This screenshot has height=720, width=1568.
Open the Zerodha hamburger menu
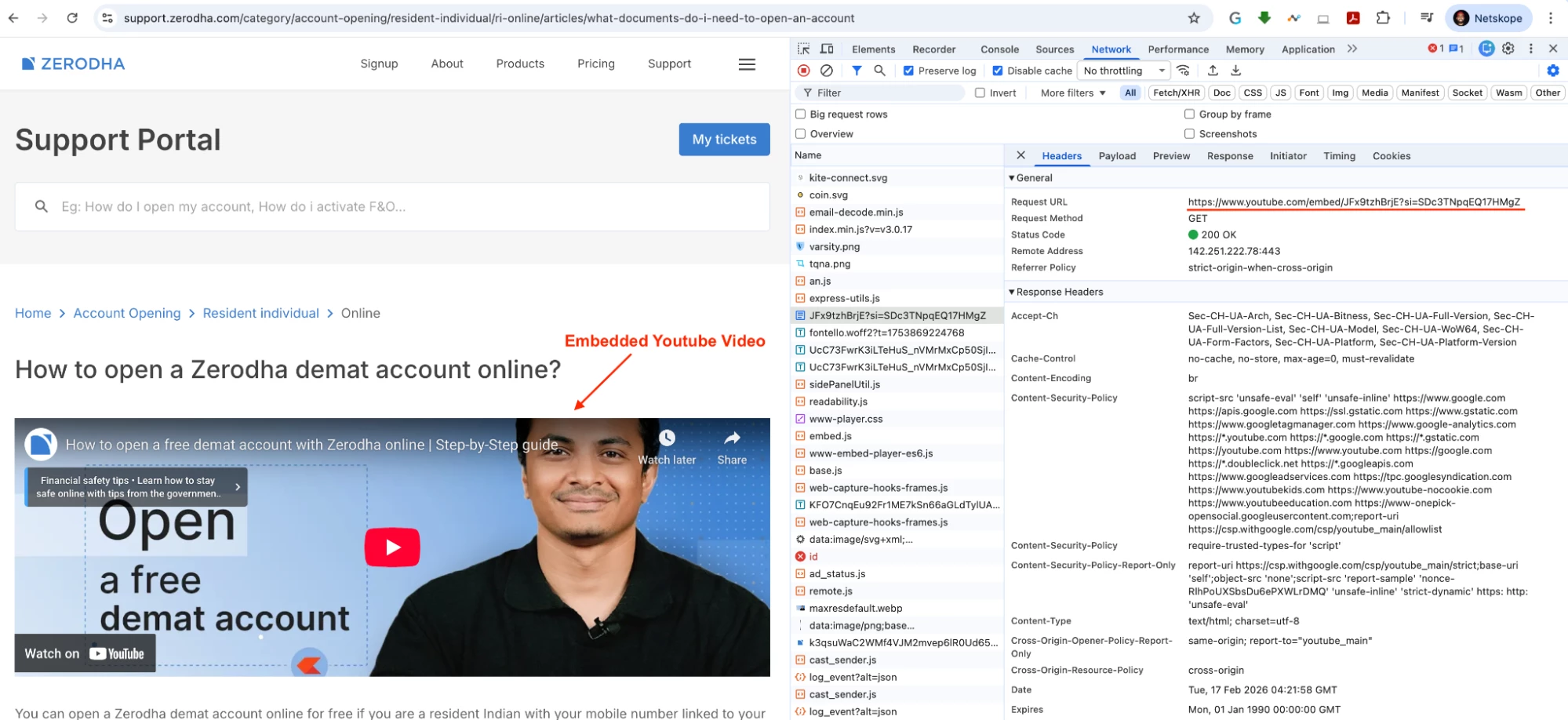point(747,64)
